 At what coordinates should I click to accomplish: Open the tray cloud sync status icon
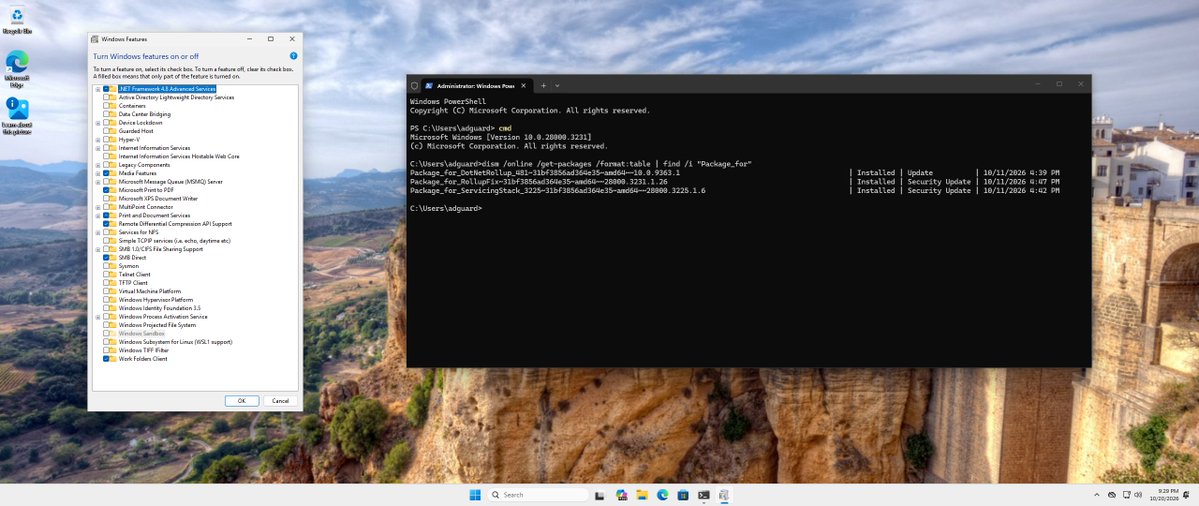click(1112, 495)
